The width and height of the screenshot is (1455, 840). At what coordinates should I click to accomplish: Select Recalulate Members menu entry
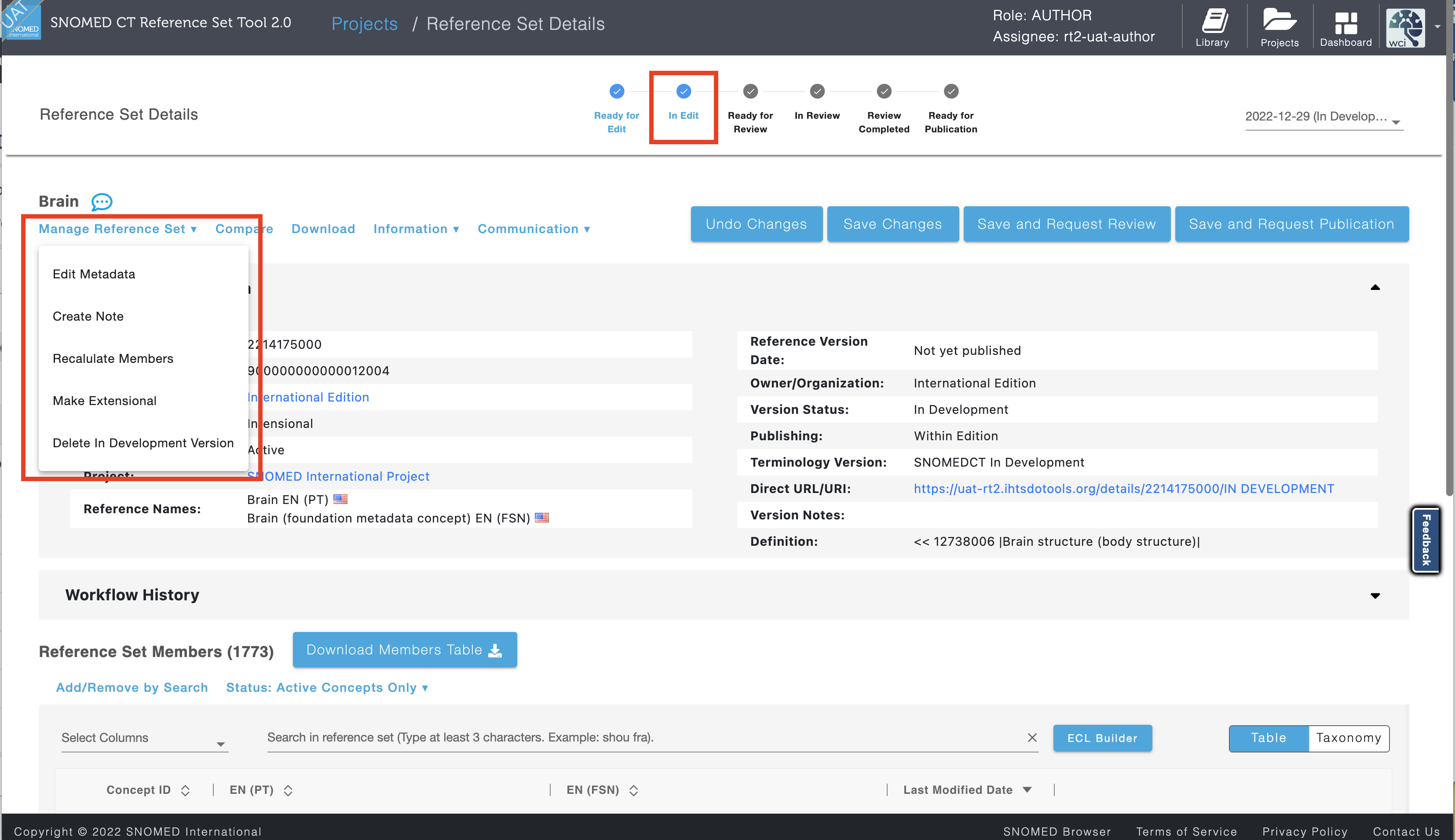(144, 358)
